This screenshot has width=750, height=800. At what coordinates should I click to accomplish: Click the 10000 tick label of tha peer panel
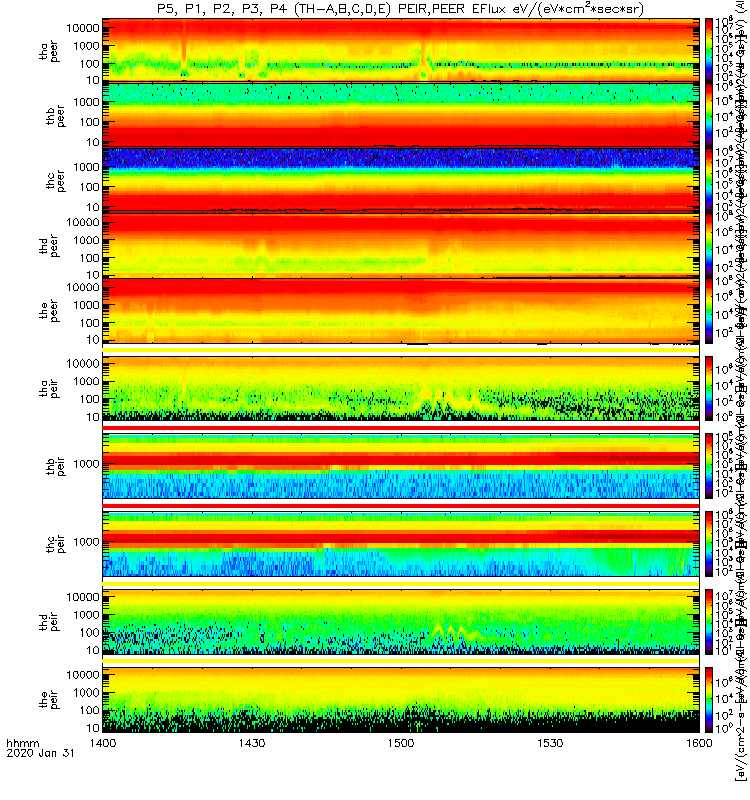coord(83,28)
